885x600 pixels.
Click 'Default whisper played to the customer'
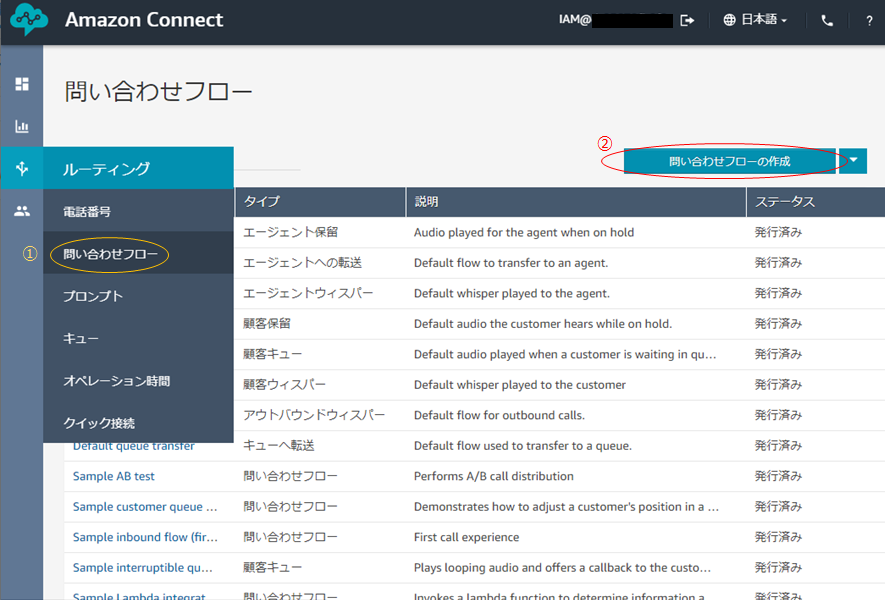pos(520,384)
